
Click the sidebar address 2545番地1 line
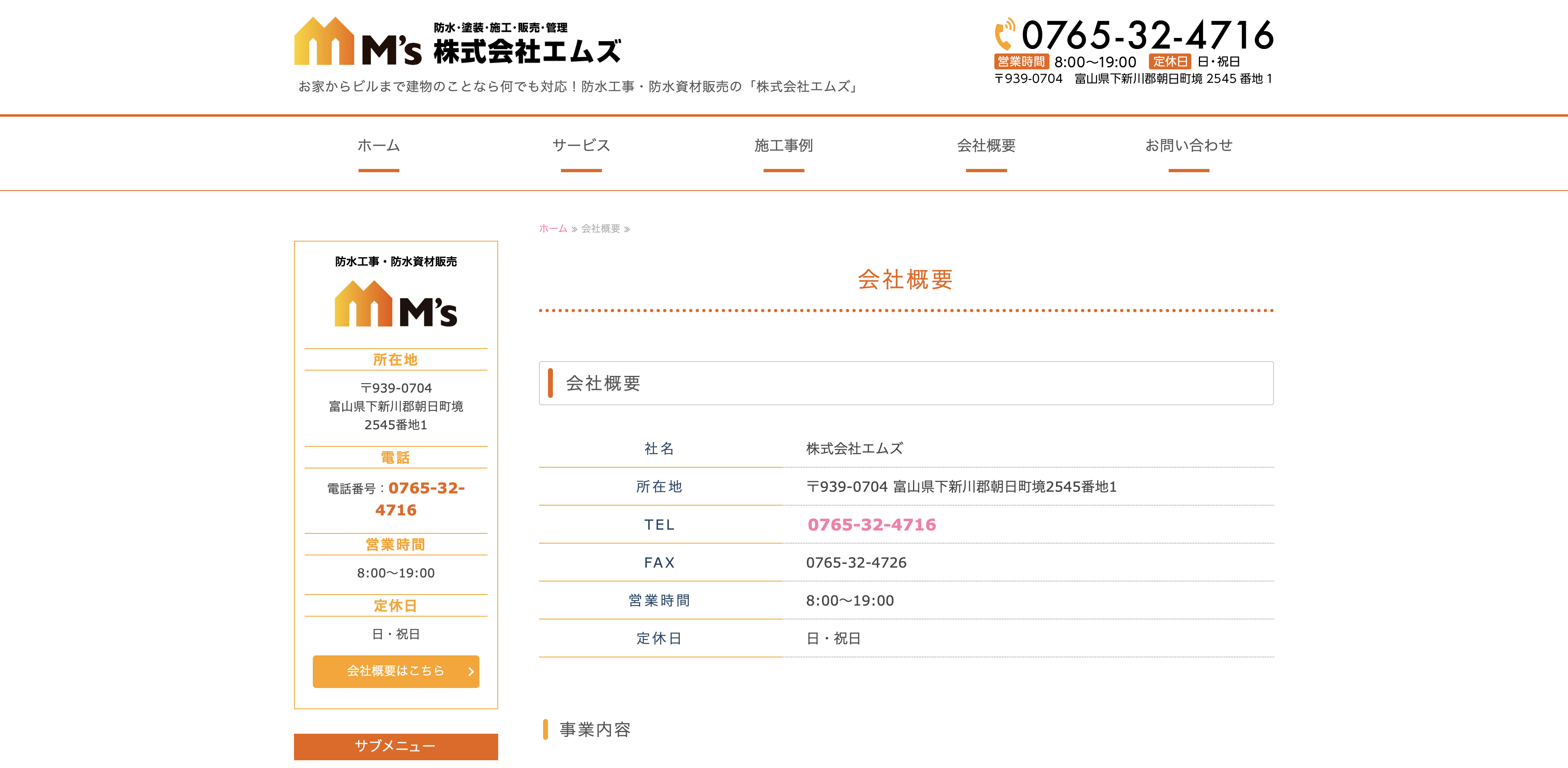396,425
